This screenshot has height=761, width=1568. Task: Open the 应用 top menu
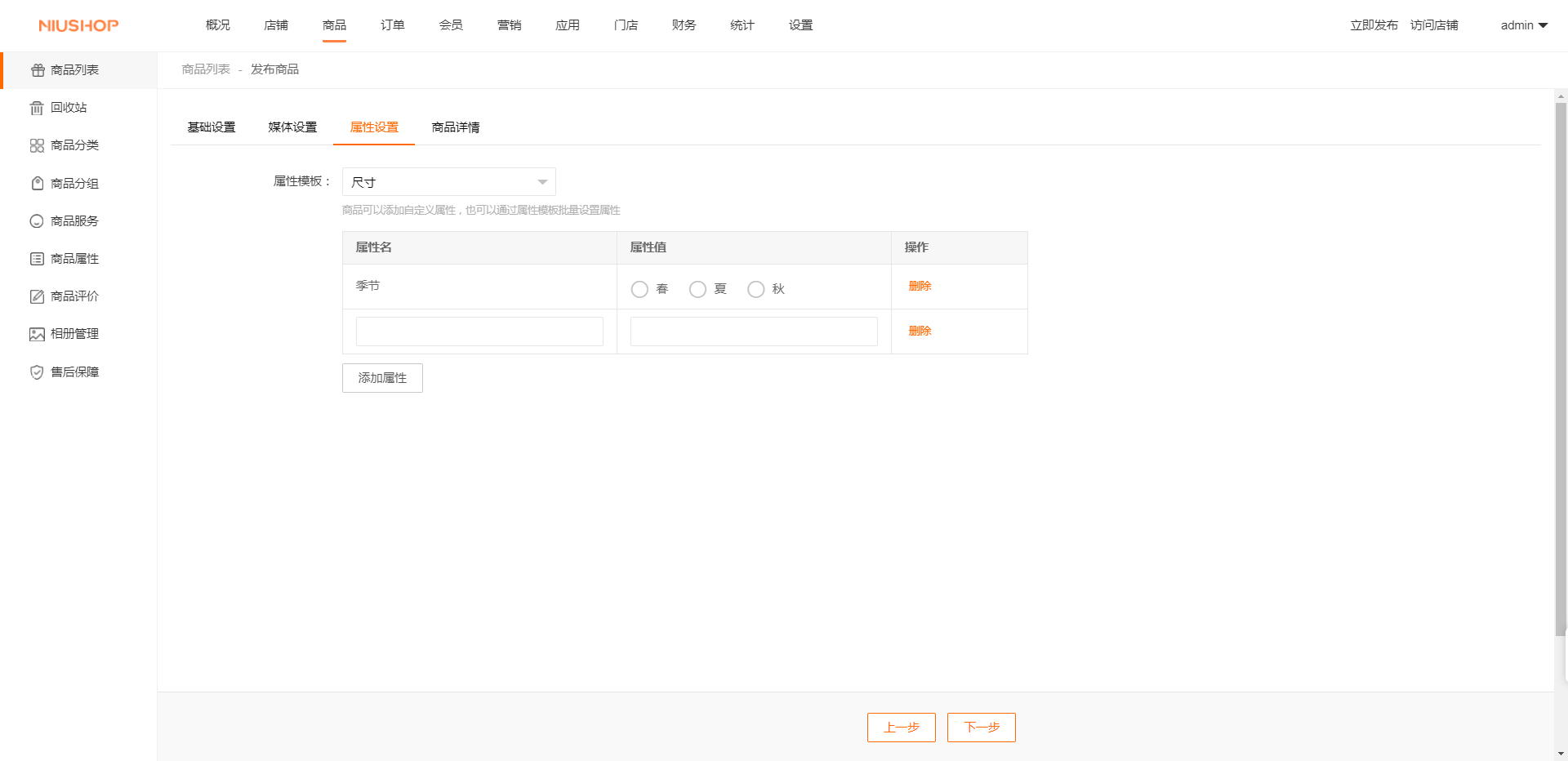pos(568,25)
